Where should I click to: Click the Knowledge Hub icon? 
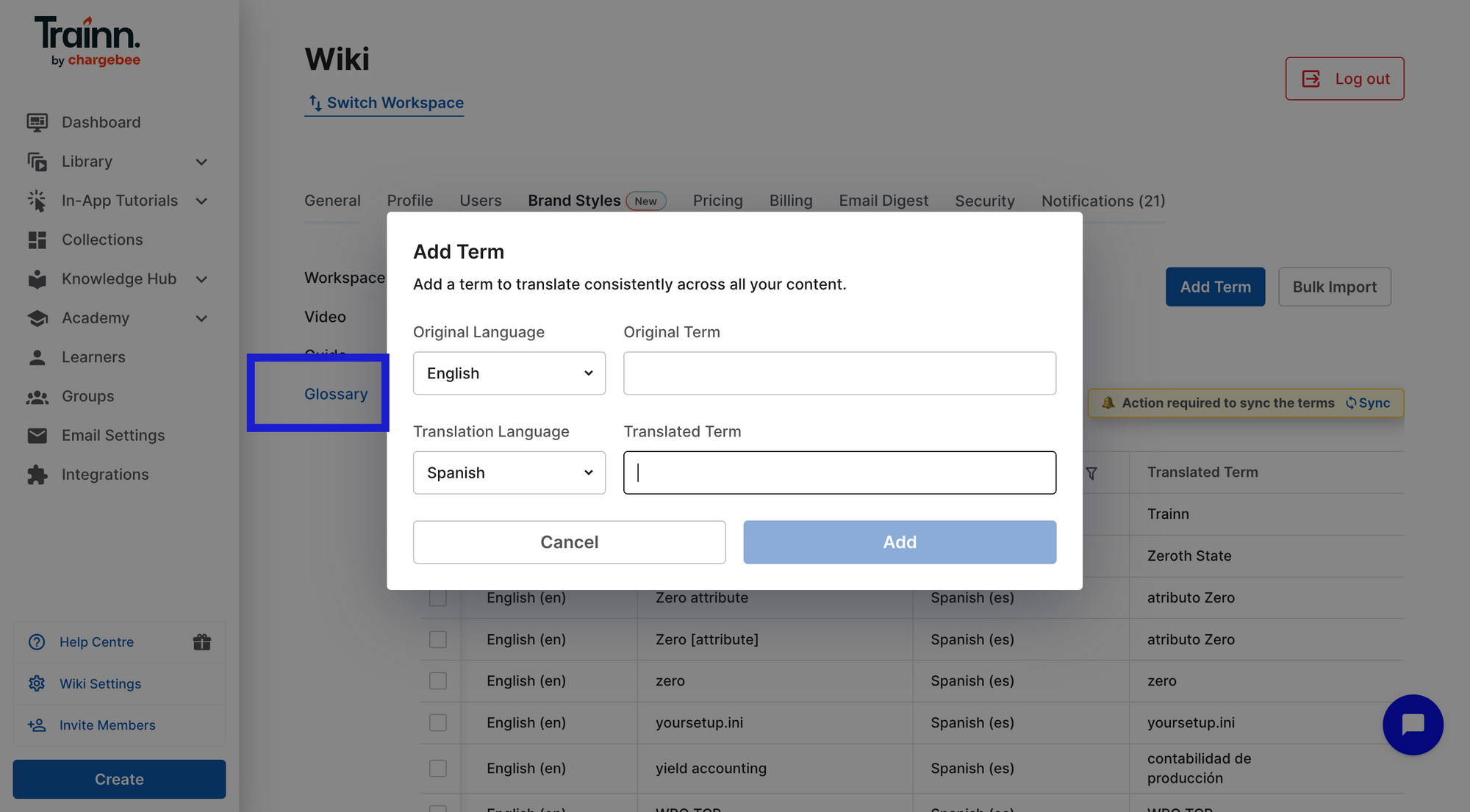(x=37, y=279)
